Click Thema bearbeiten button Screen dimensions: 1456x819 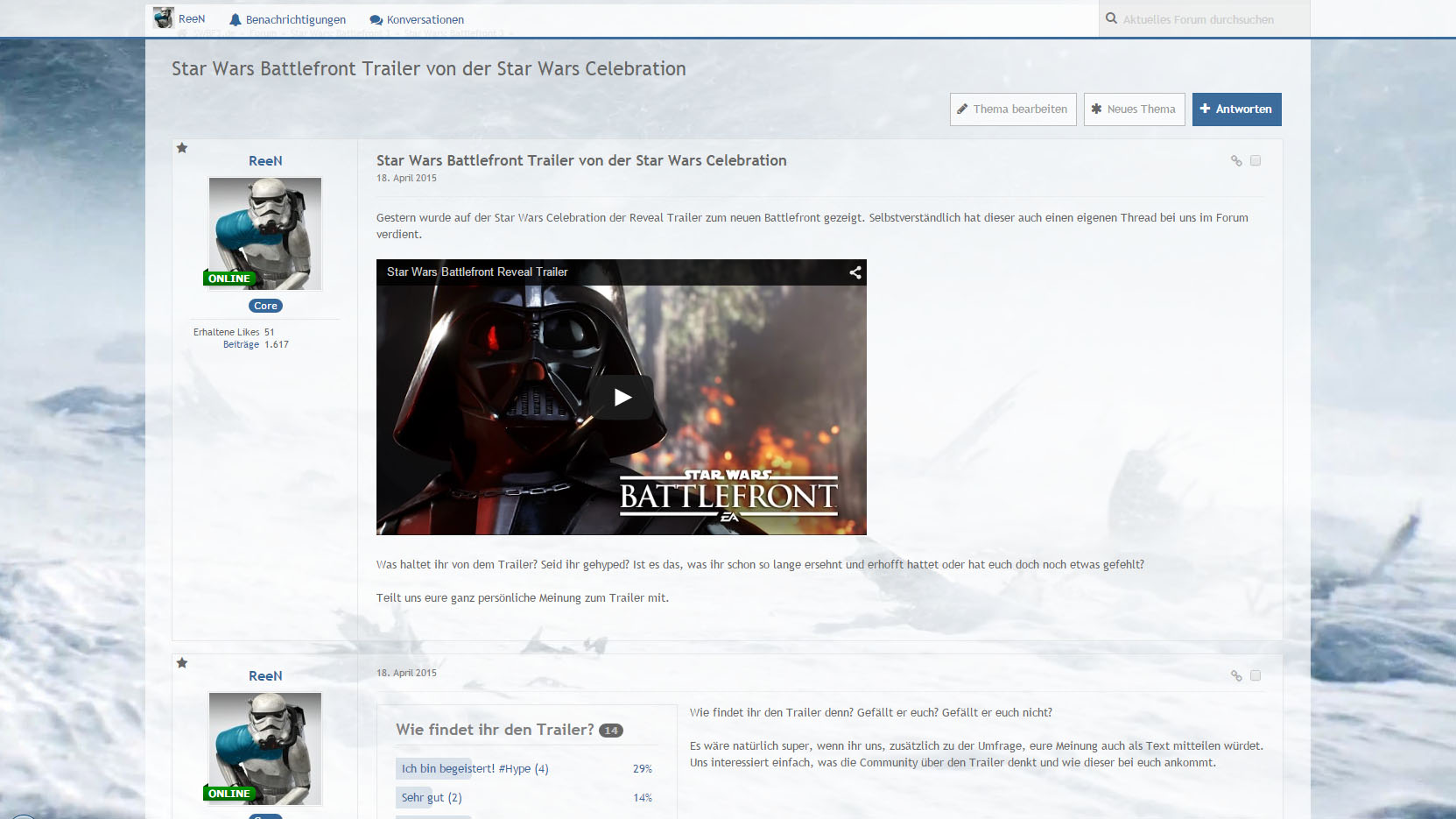click(1013, 109)
